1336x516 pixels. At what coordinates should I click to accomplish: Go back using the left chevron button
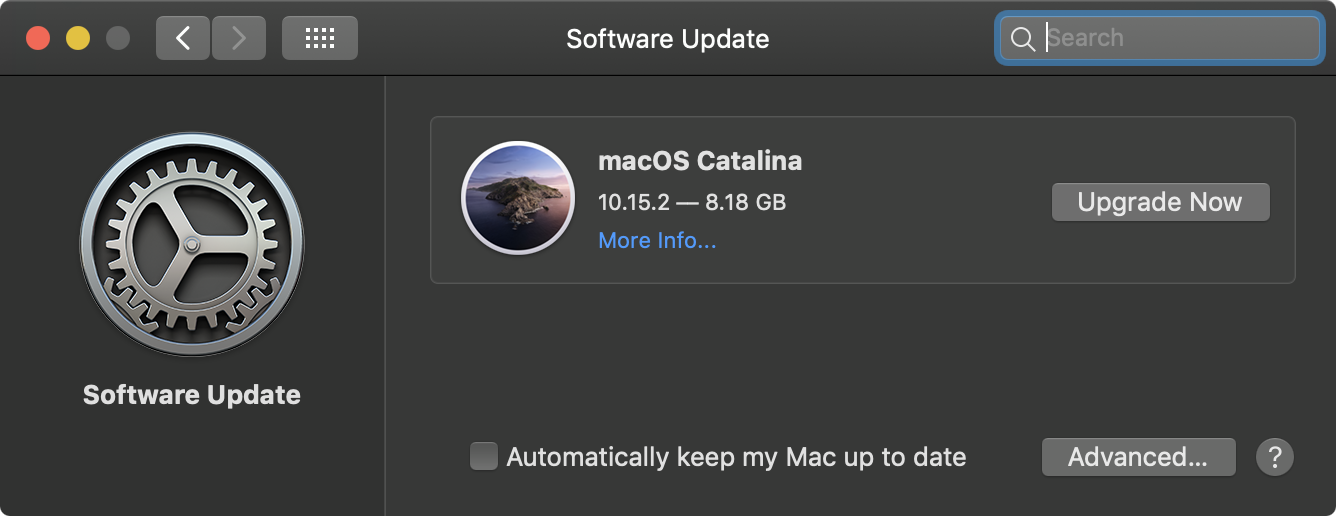(x=183, y=38)
